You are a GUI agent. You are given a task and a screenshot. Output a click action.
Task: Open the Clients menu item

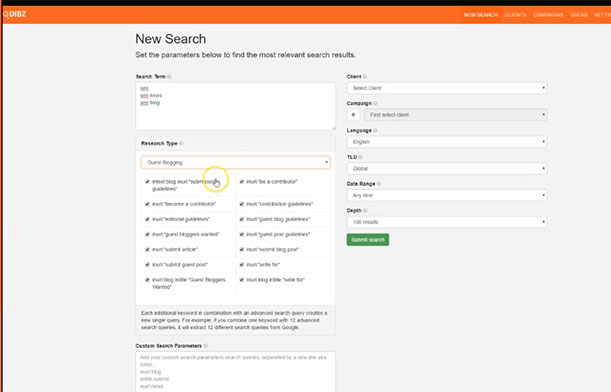point(516,15)
